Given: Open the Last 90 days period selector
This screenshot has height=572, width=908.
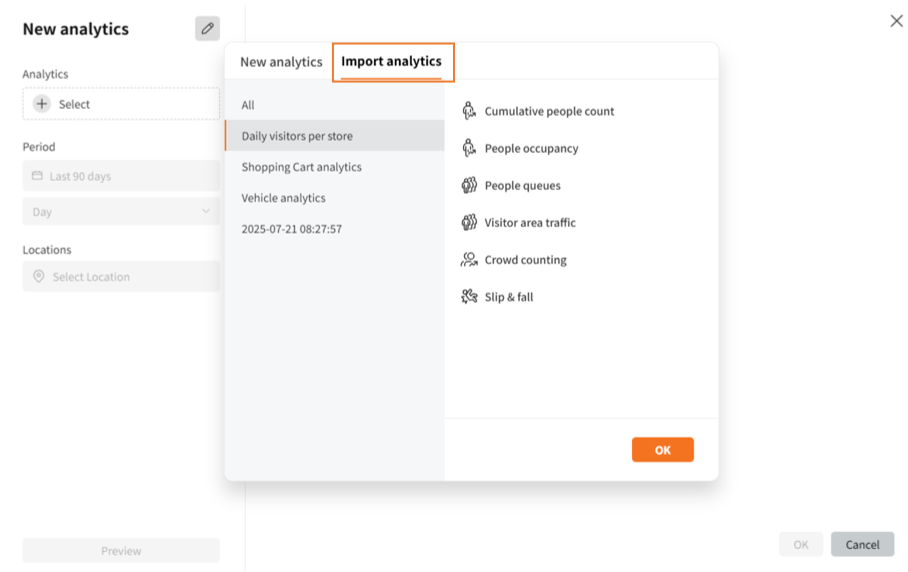Looking at the screenshot, I should point(120,176).
